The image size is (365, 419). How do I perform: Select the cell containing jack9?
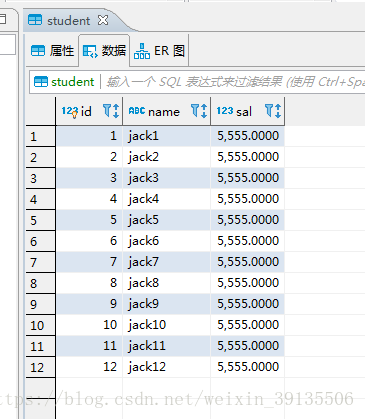tap(167, 304)
